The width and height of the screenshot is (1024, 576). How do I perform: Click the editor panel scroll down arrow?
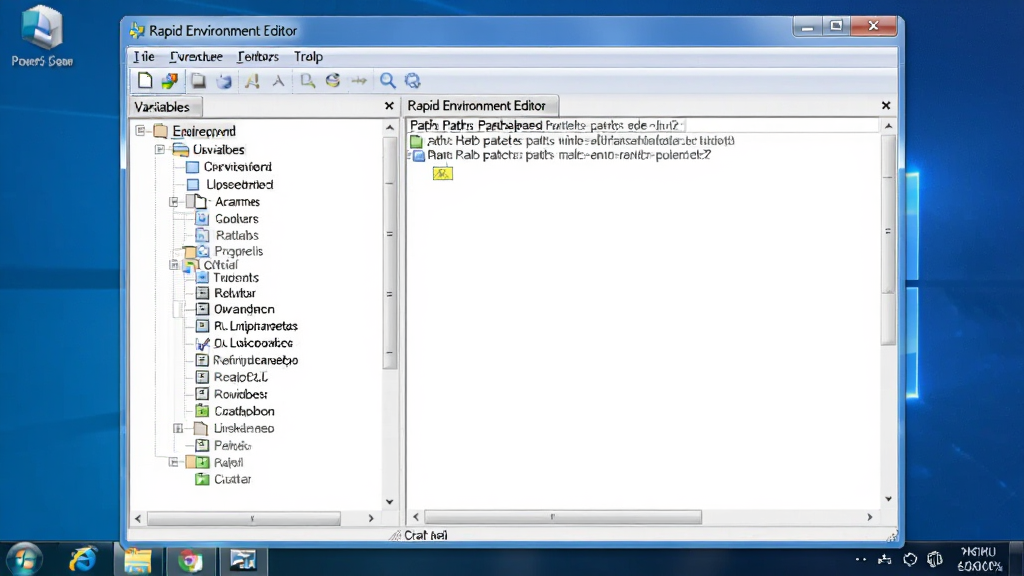point(888,499)
